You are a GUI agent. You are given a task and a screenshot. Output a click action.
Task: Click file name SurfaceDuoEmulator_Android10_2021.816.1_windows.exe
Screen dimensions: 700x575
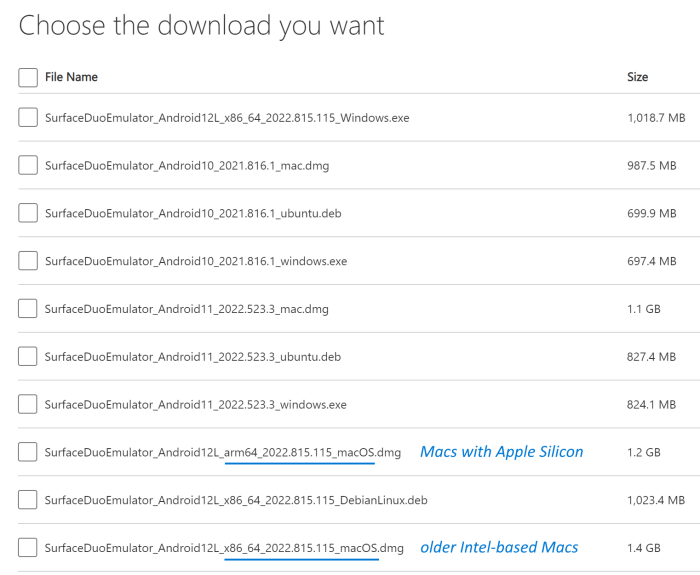point(196,261)
